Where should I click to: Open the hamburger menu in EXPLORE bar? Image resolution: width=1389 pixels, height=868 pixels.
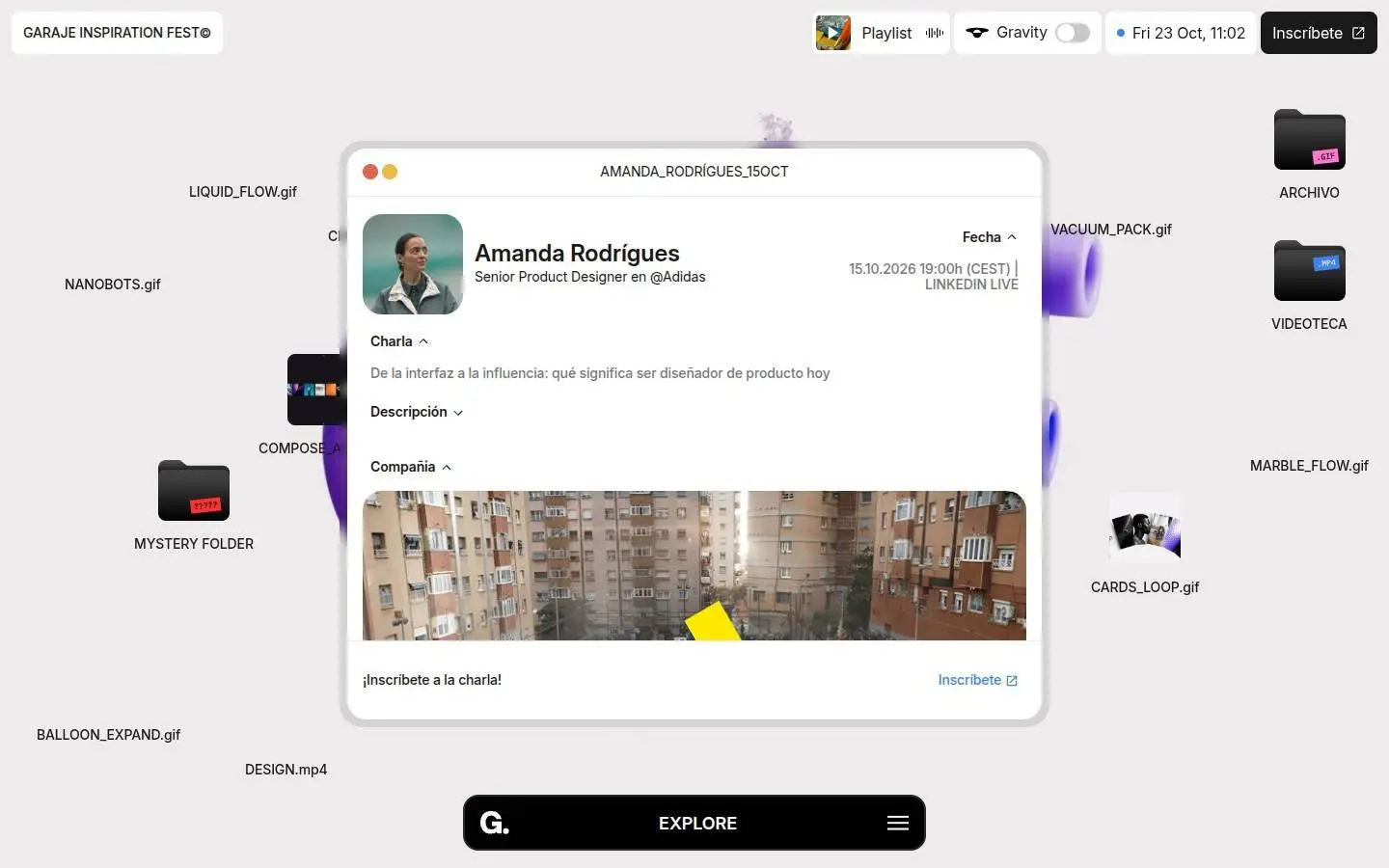point(898,823)
